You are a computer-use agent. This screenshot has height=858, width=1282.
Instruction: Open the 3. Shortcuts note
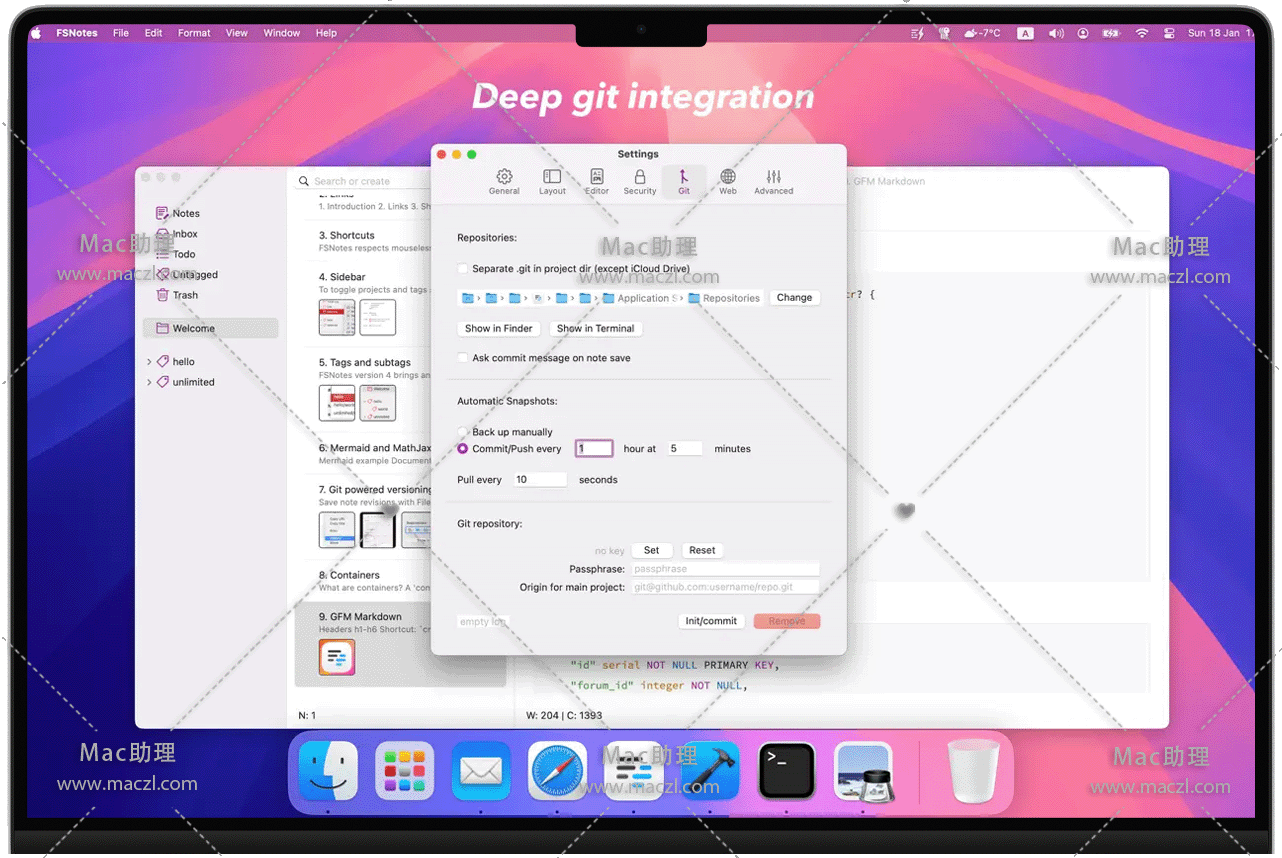tap(363, 241)
